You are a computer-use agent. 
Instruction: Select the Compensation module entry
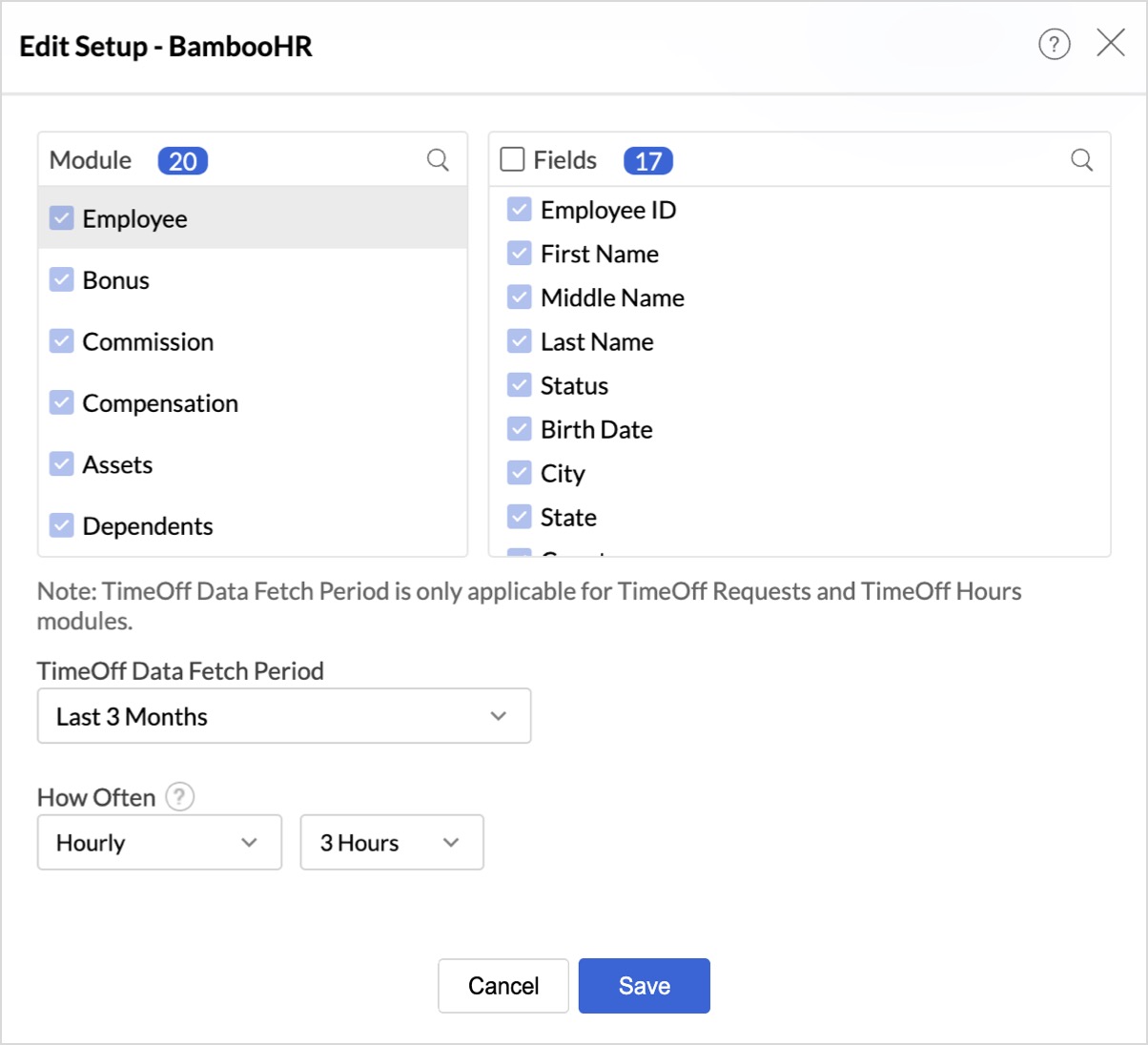[160, 403]
